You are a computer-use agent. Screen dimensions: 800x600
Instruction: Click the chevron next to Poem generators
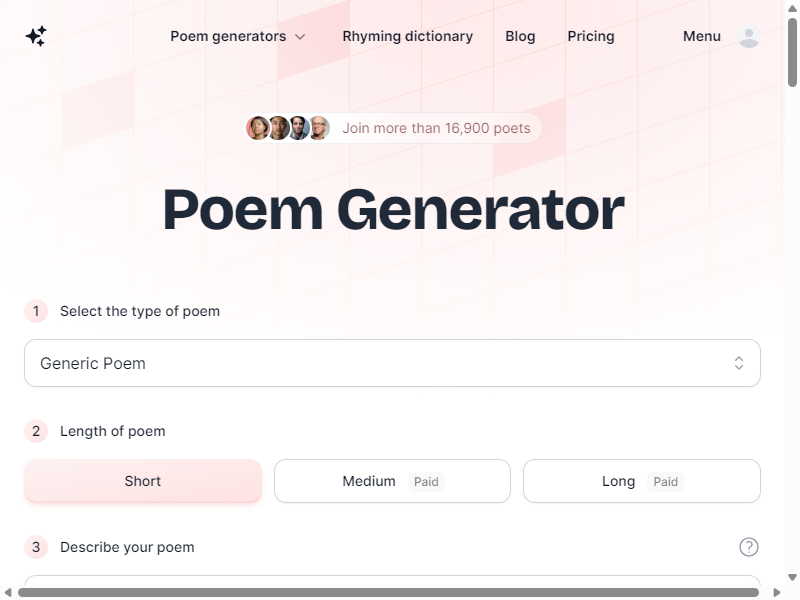tap(300, 37)
